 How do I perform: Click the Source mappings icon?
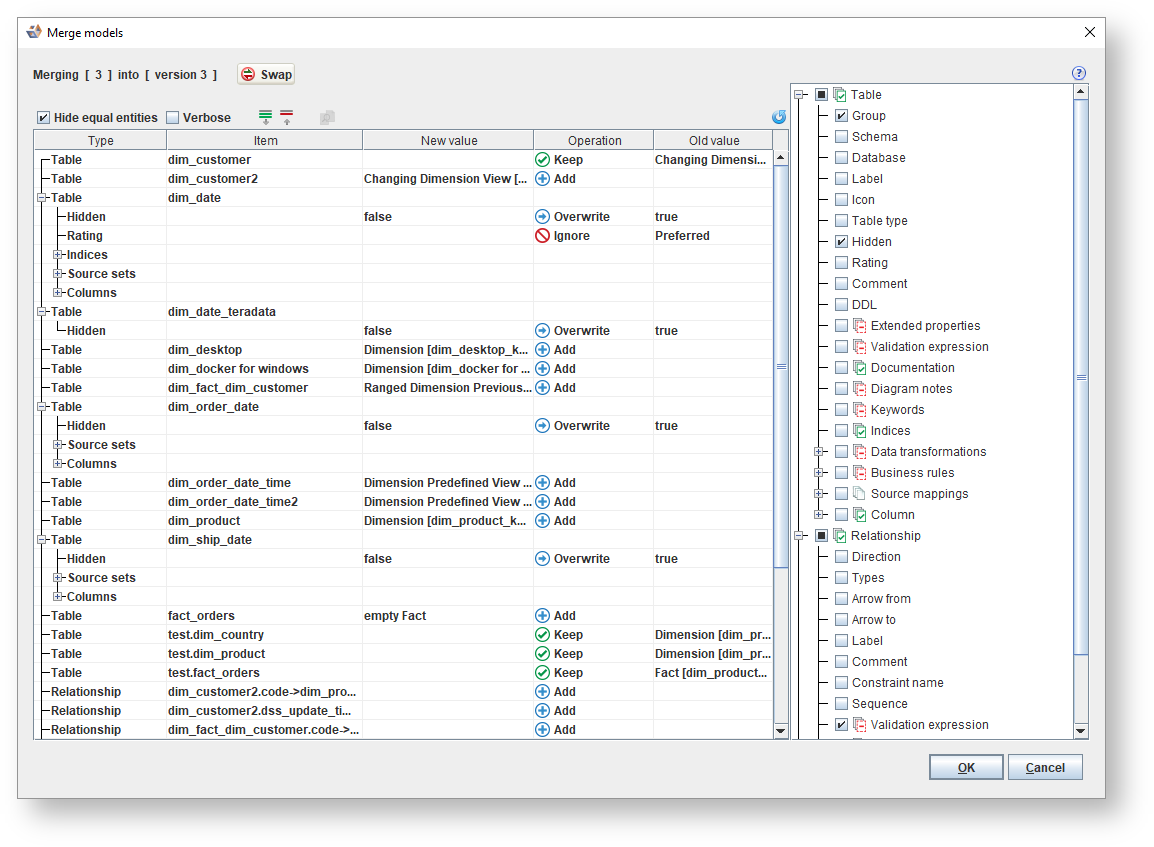(x=859, y=494)
